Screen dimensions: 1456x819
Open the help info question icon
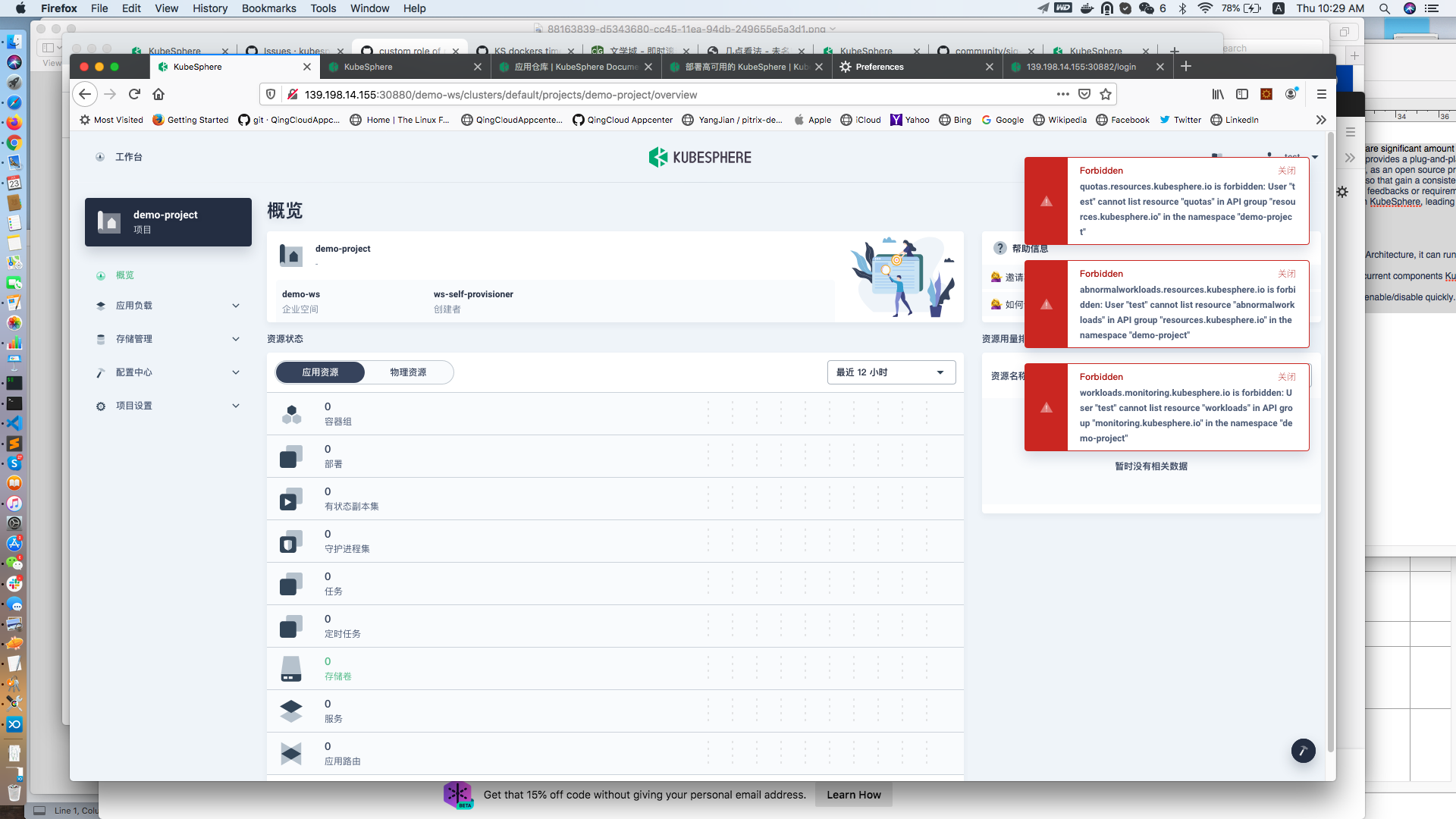click(1000, 248)
